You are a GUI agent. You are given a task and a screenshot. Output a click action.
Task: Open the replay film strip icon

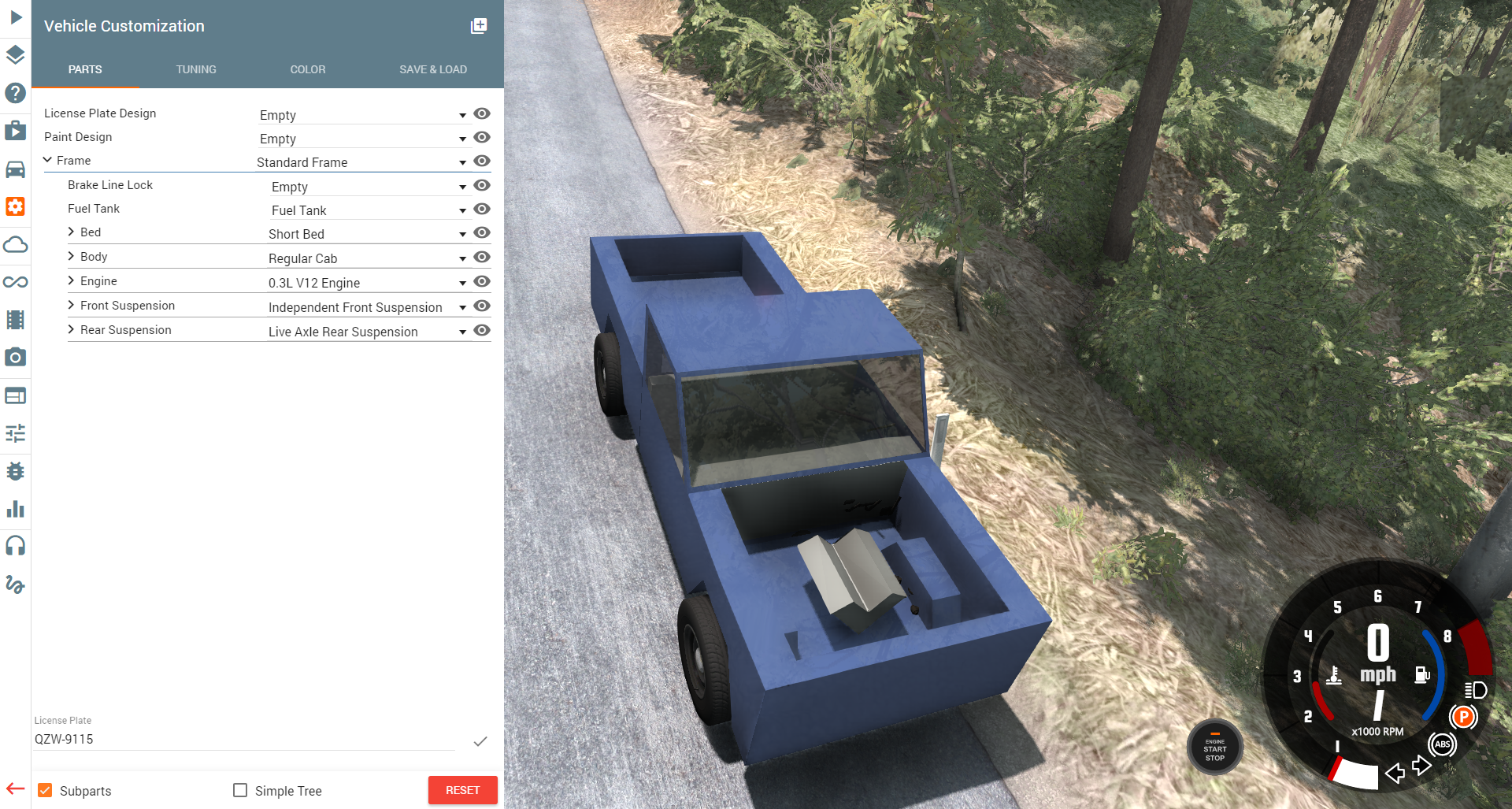16,320
